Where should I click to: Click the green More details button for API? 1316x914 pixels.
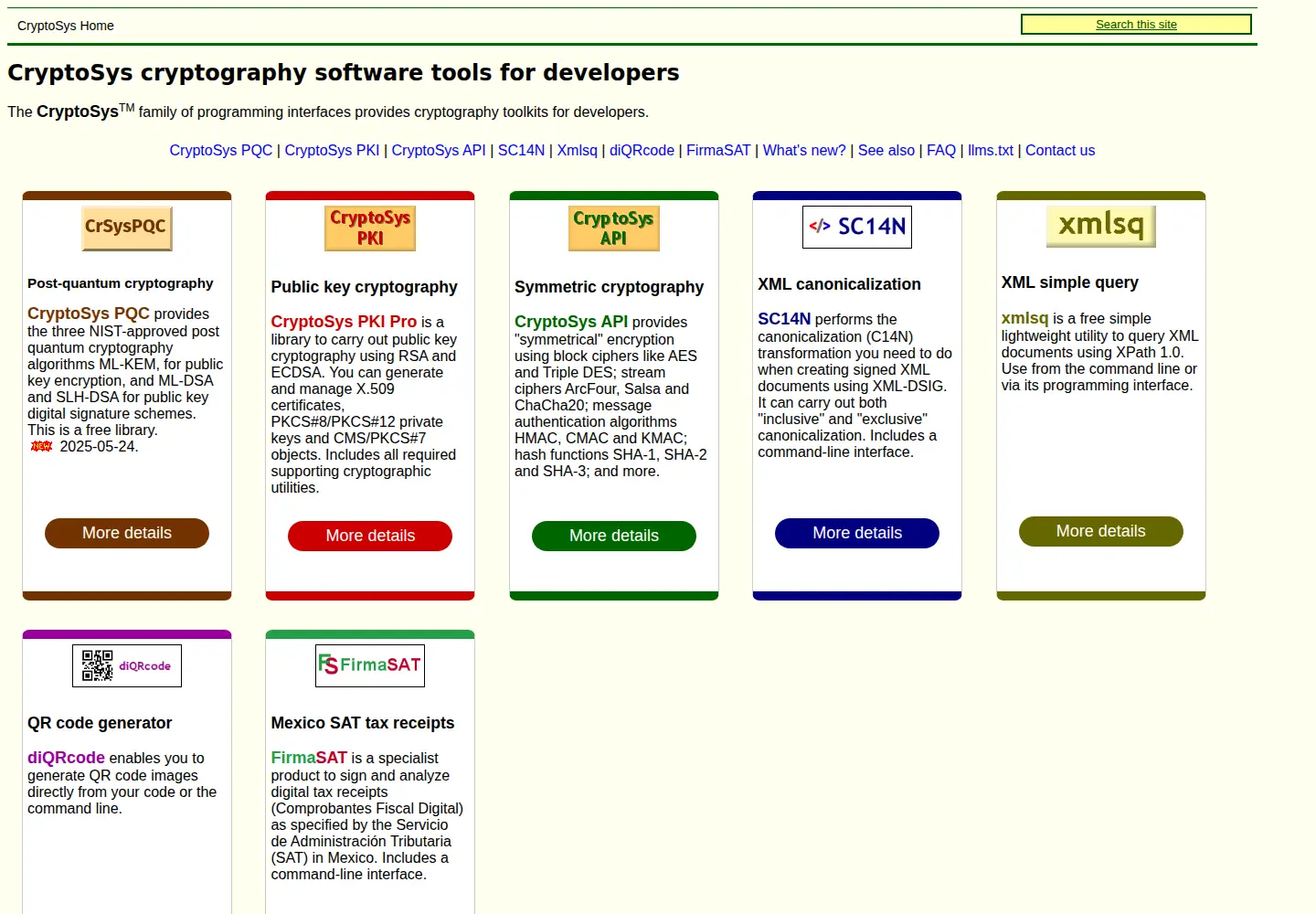pos(614,536)
